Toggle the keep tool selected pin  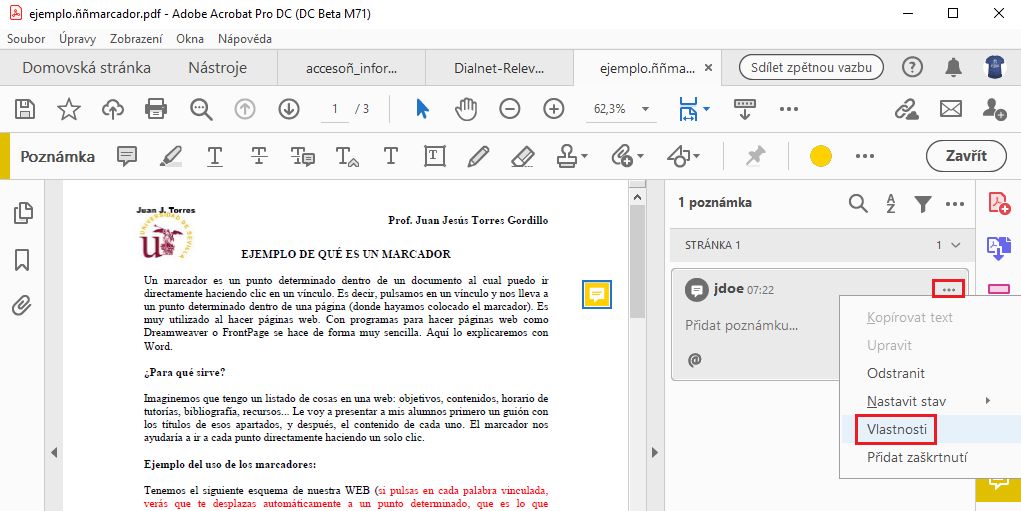755,156
